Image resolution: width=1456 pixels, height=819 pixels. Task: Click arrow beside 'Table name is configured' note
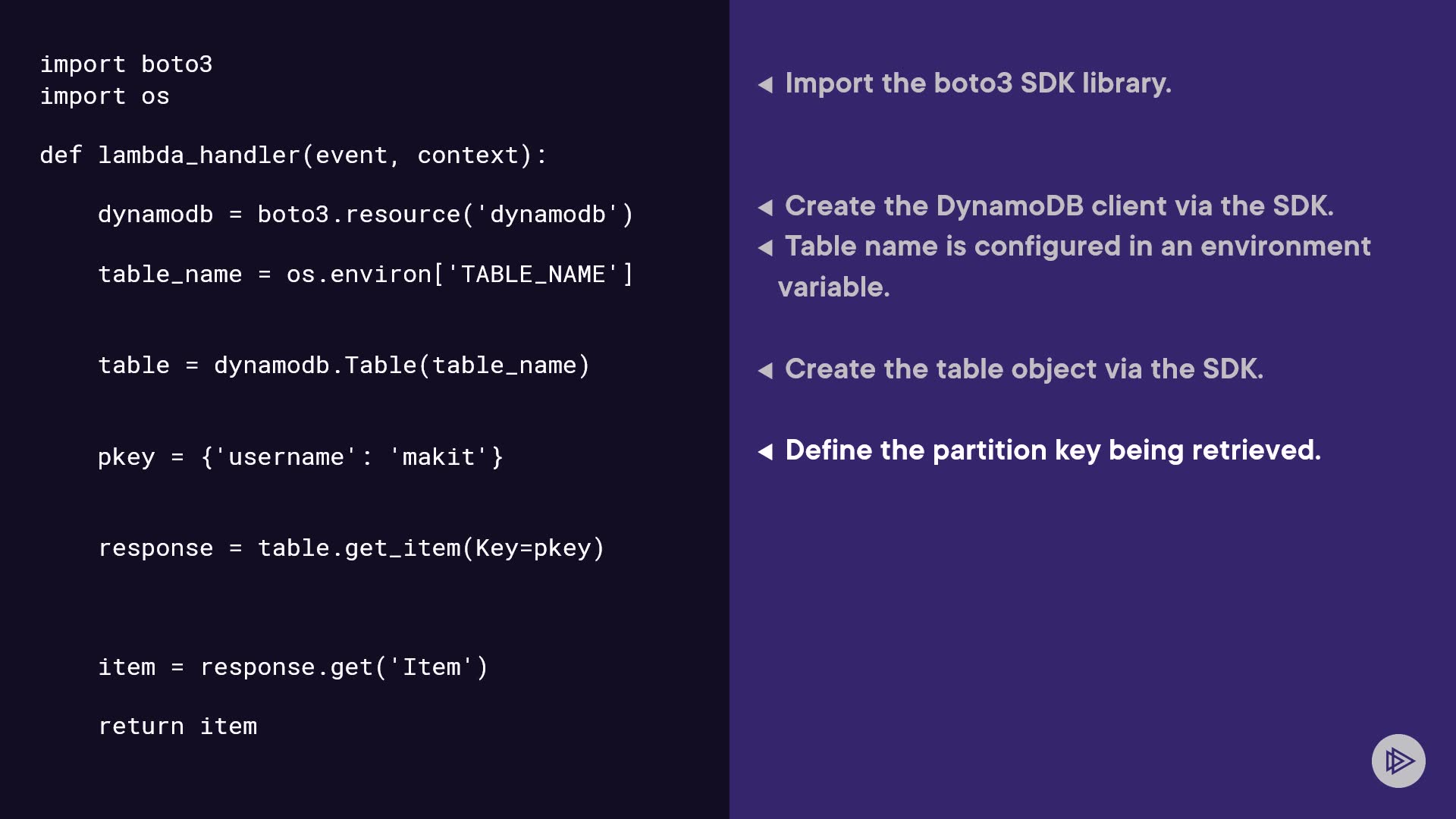pyautogui.click(x=765, y=247)
